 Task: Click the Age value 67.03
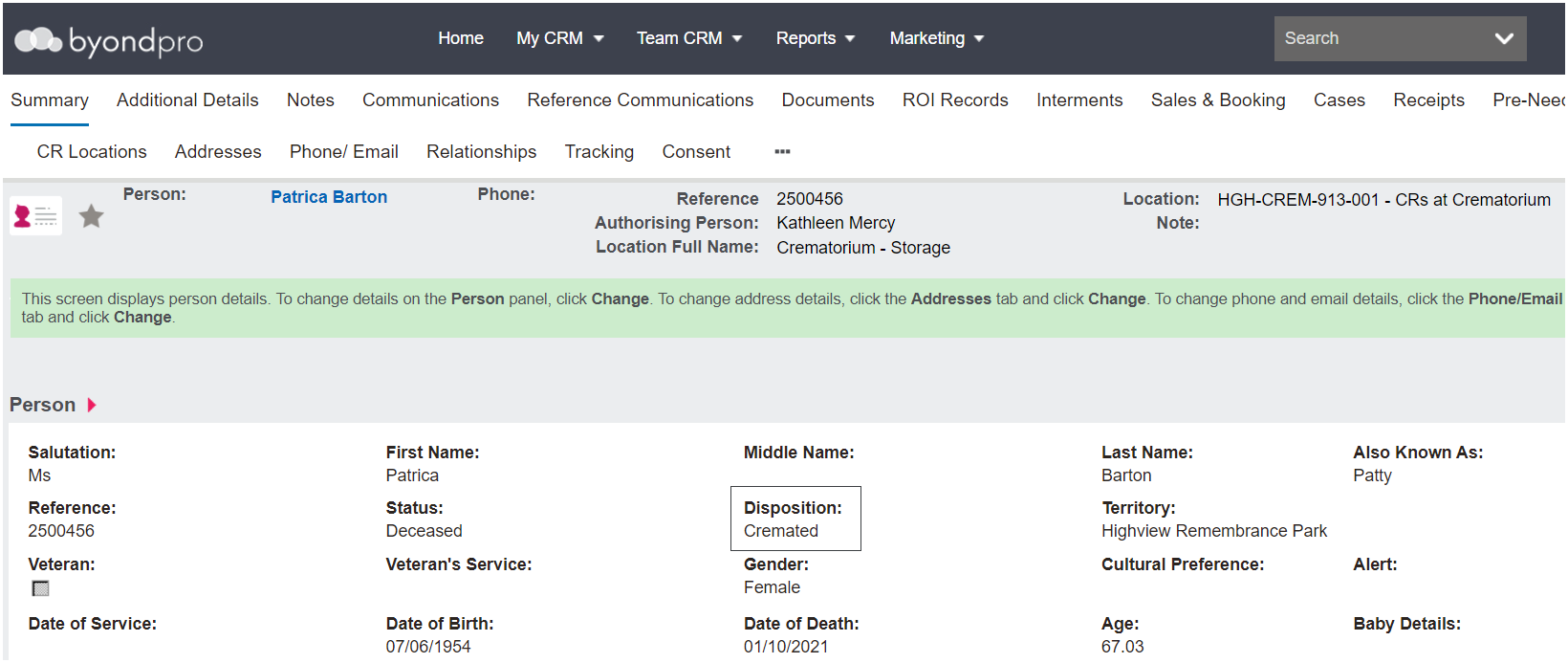[x=1122, y=647]
